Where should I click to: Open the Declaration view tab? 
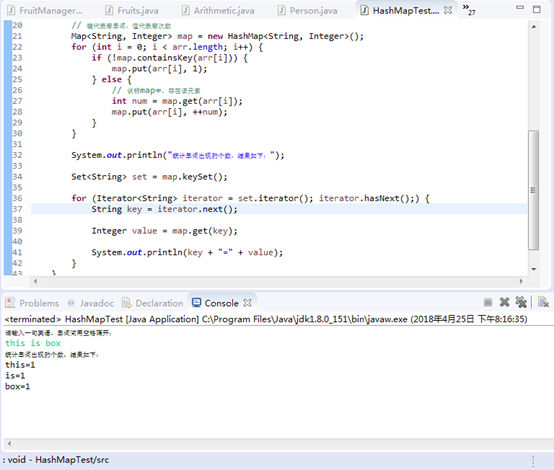pos(153,303)
